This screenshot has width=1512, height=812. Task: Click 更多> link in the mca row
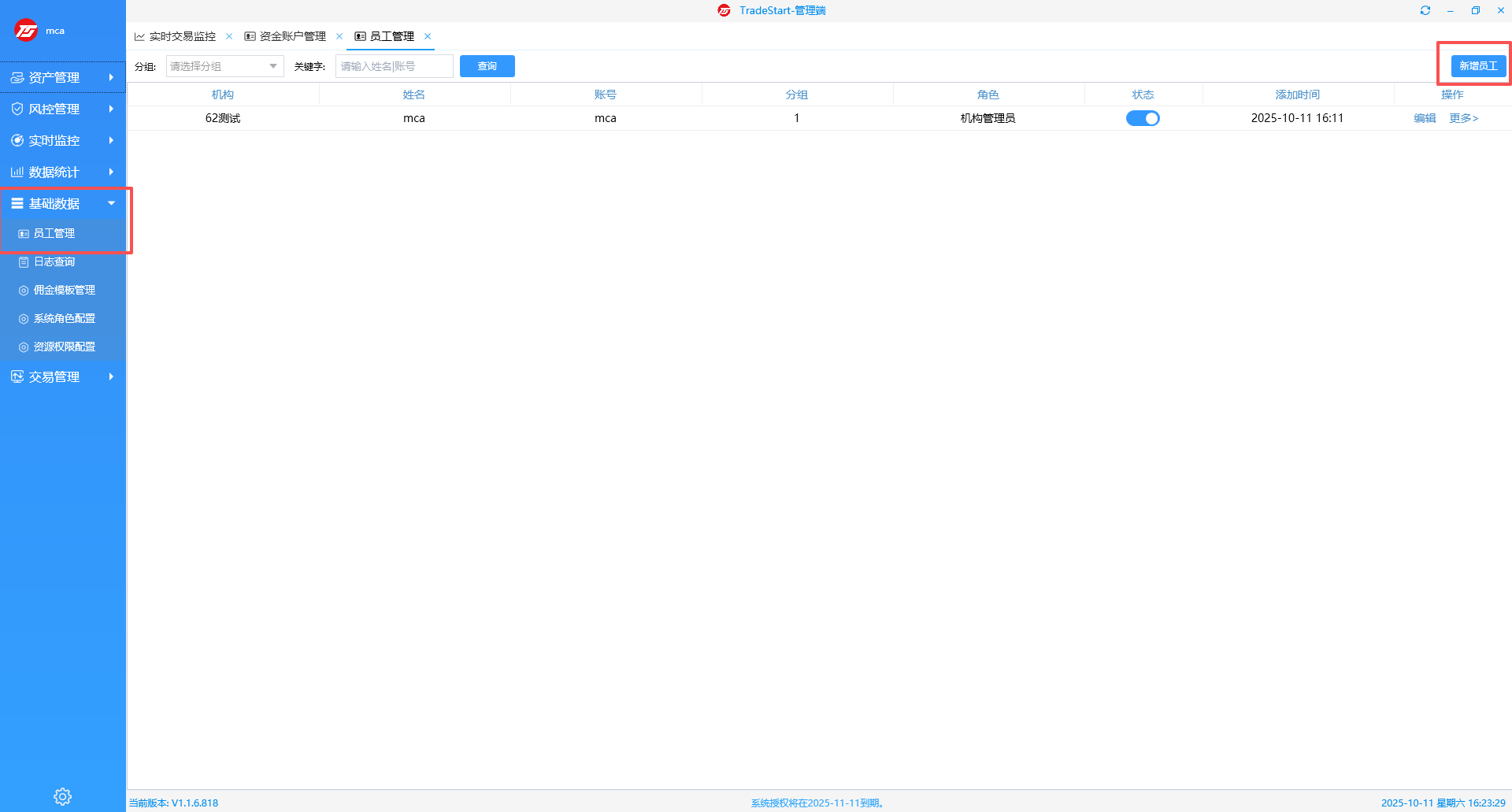1463,118
